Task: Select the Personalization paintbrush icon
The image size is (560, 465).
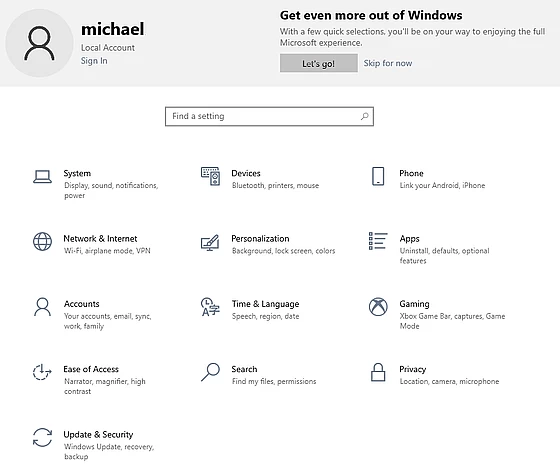Action: 210,242
